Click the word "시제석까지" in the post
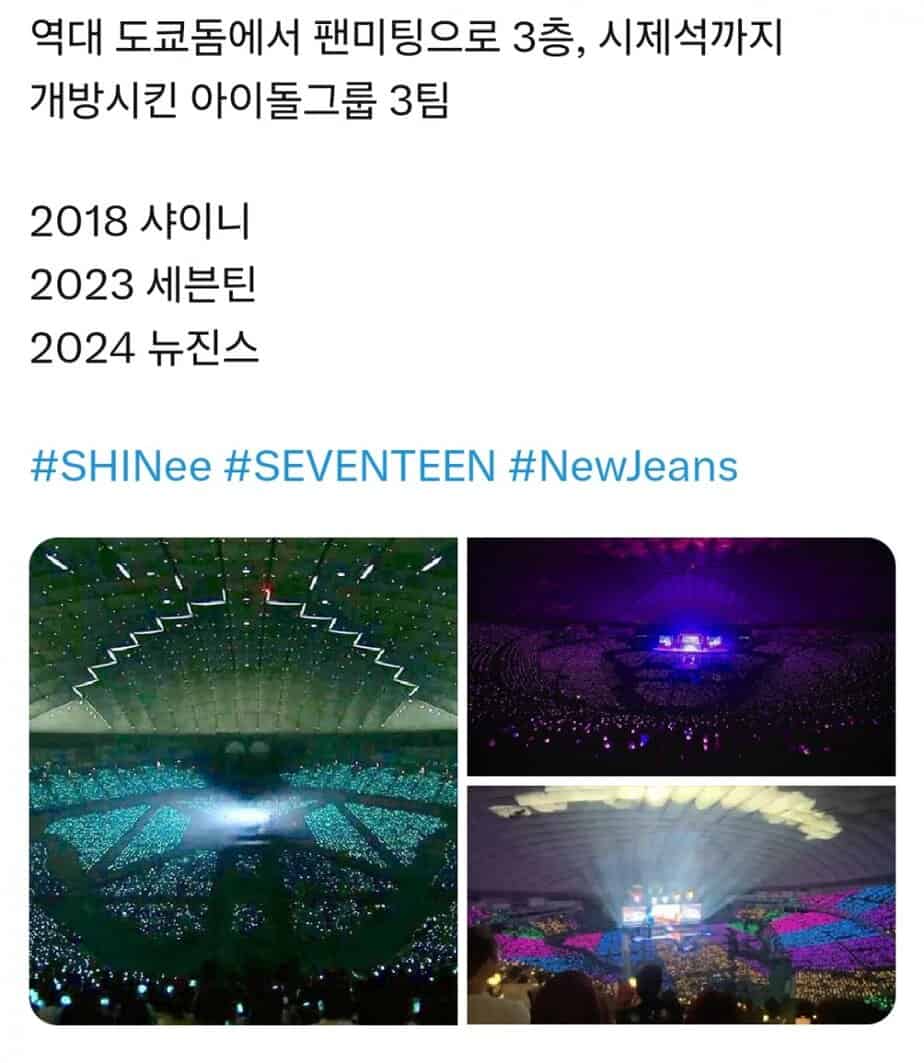The width and height of the screenshot is (924, 1063). tap(689, 39)
